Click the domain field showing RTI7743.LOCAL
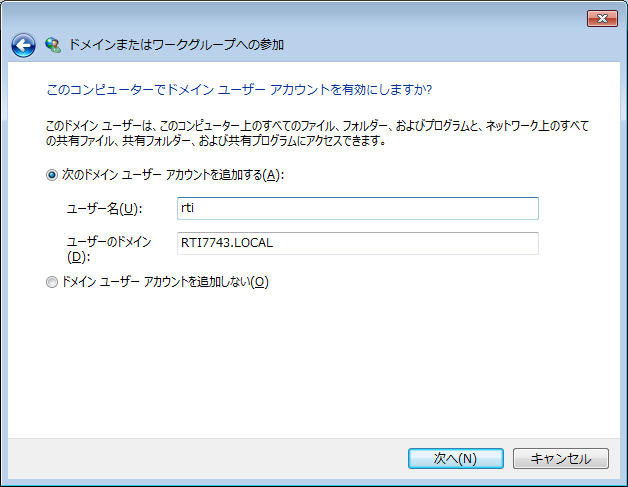This screenshot has height=487, width=628. coord(358,243)
